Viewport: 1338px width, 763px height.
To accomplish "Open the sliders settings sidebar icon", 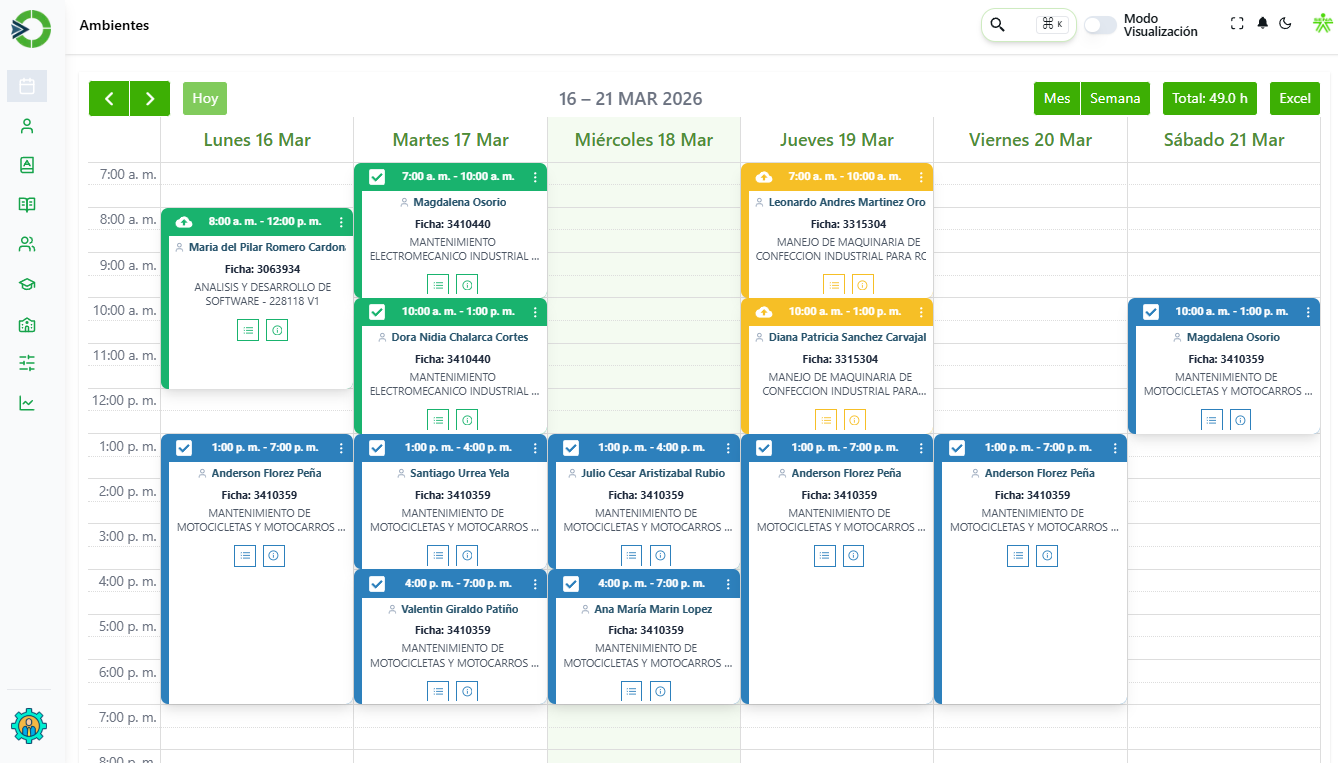I will tap(27, 363).
